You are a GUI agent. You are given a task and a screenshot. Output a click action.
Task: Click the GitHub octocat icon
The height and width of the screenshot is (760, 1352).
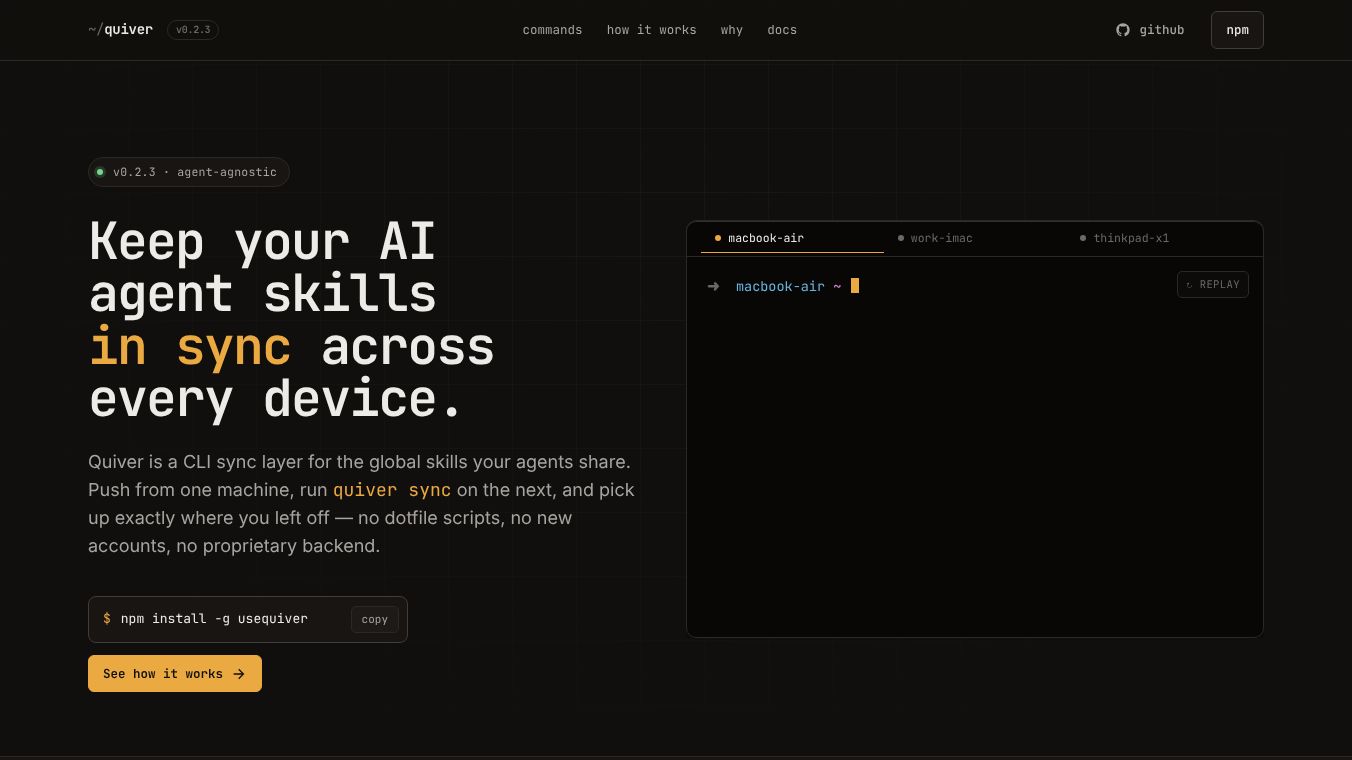pyautogui.click(x=1123, y=30)
